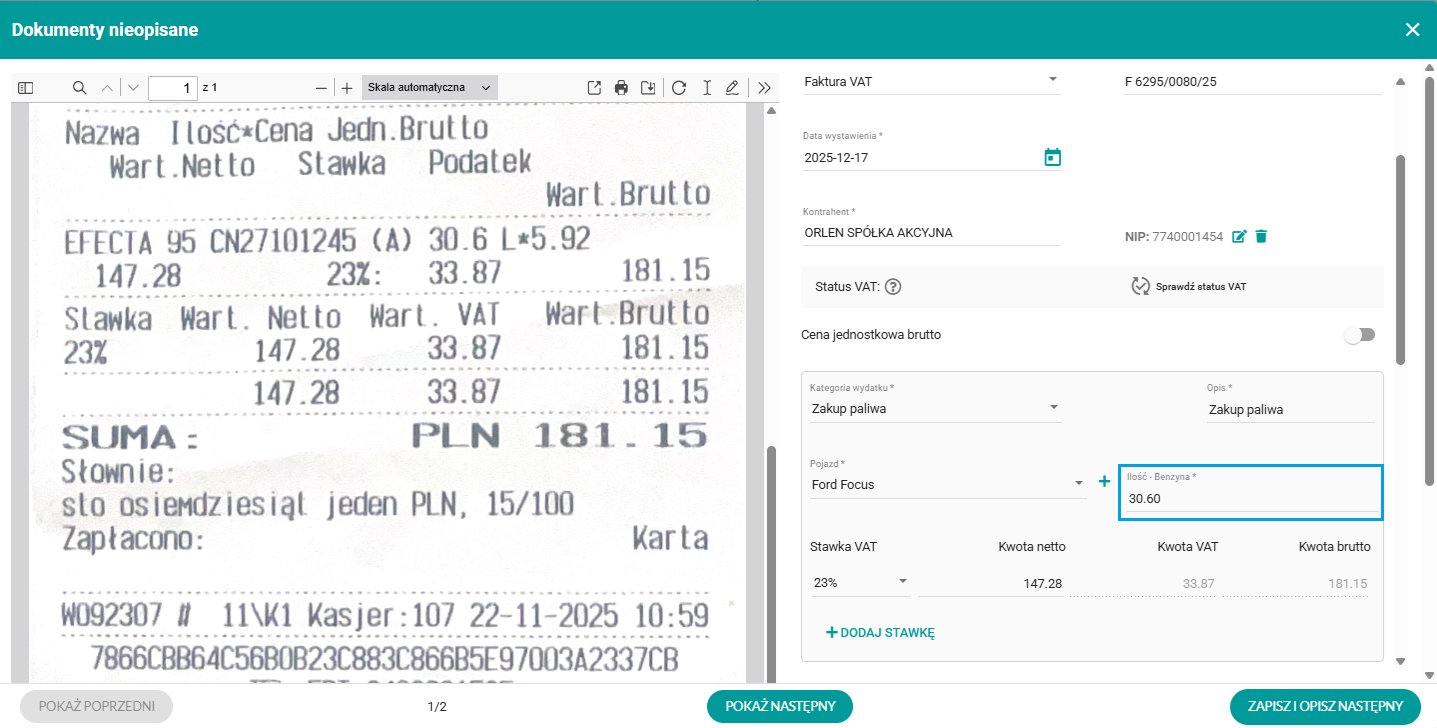The image size is (1437, 728).
Task: Open the Skala automatyczna zoom dropdown
Action: click(429, 88)
